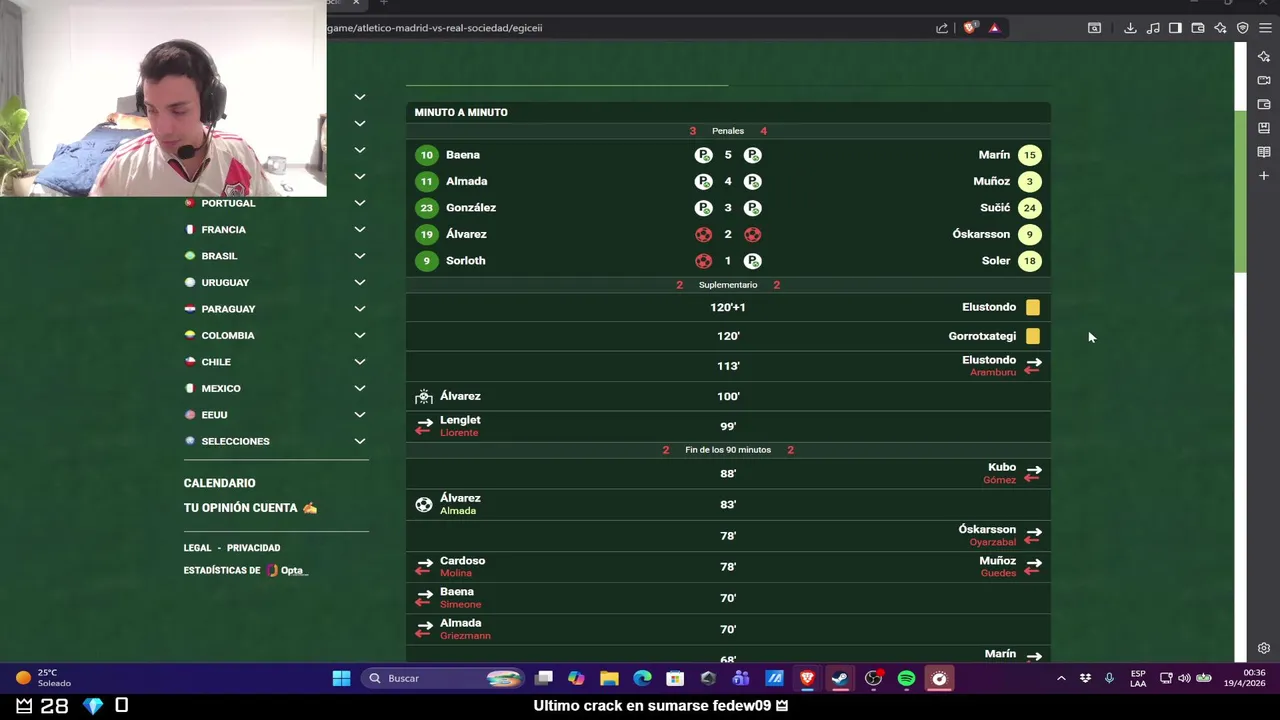Screen dimensions: 1280x720
Task: Open the Brave Shields lion icon
Action: click(969, 28)
